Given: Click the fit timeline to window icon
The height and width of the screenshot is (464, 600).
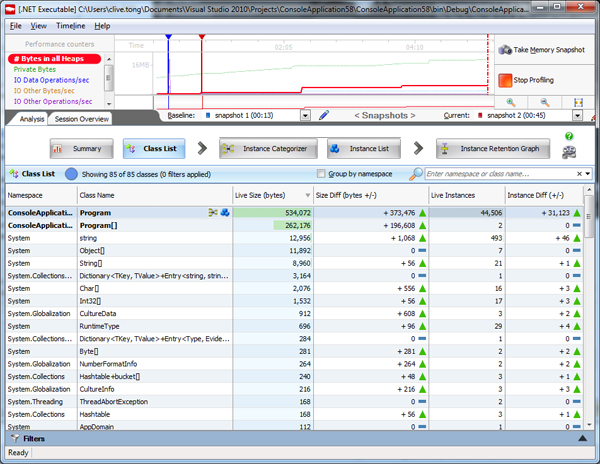Looking at the screenshot, I should [x=579, y=103].
